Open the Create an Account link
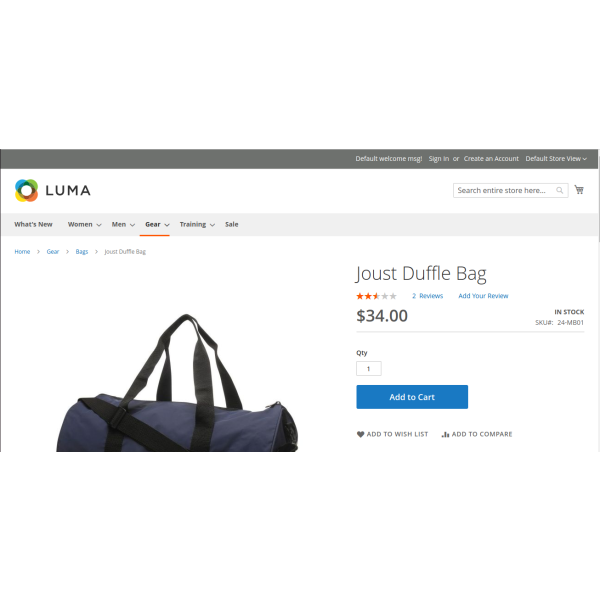600x600 pixels. 491,158
